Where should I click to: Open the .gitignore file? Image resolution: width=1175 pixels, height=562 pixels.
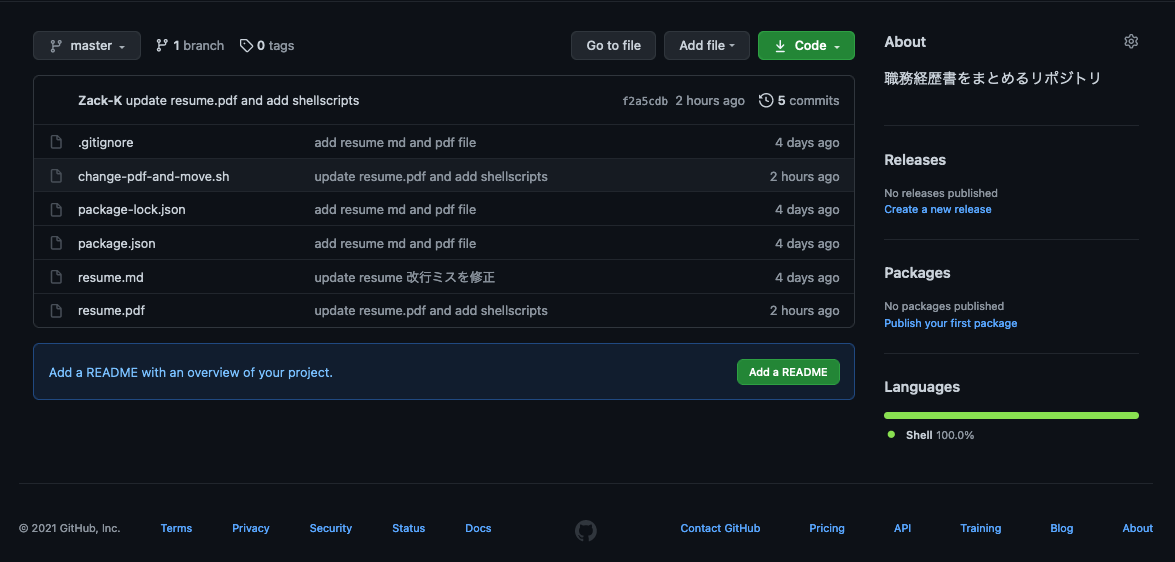[x=106, y=142]
